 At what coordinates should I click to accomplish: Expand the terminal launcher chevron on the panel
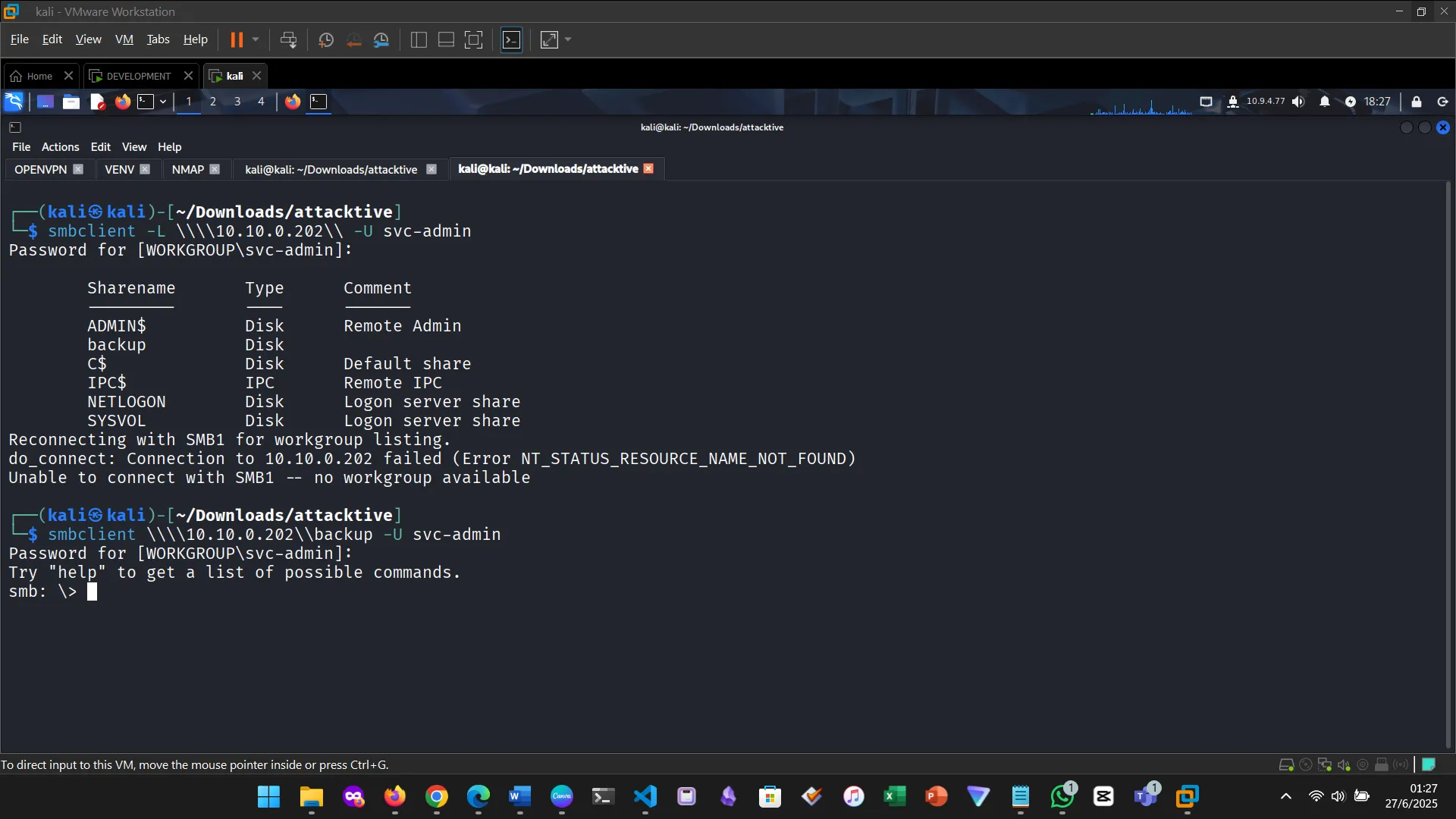pyautogui.click(x=163, y=102)
